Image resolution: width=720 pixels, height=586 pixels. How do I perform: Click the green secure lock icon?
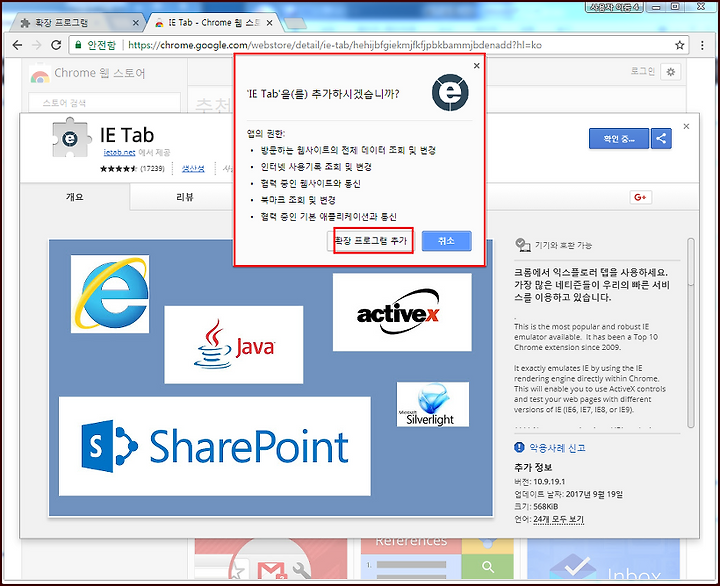click(x=78, y=45)
